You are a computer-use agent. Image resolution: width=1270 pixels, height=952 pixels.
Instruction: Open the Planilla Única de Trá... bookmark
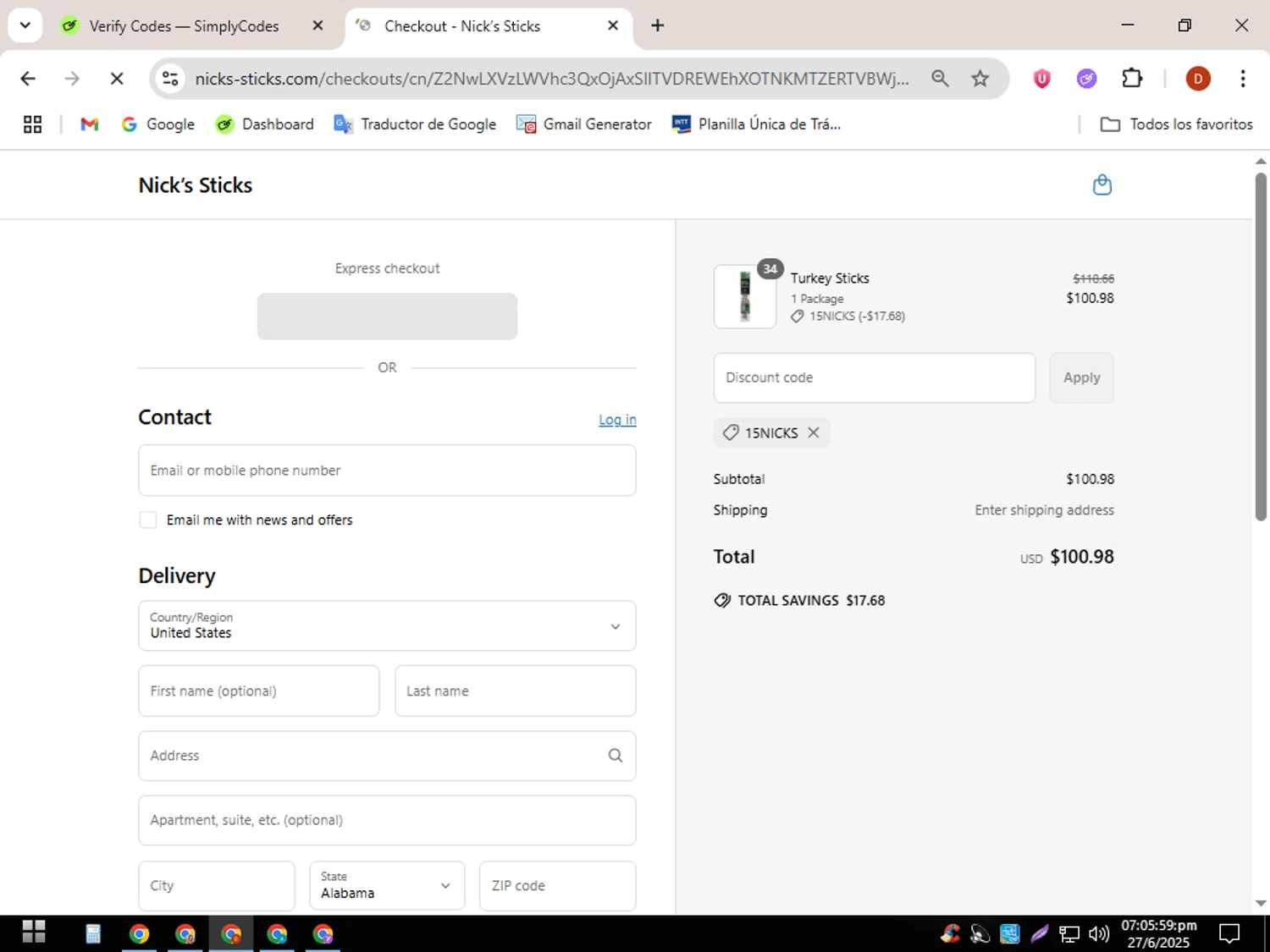coord(756,124)
